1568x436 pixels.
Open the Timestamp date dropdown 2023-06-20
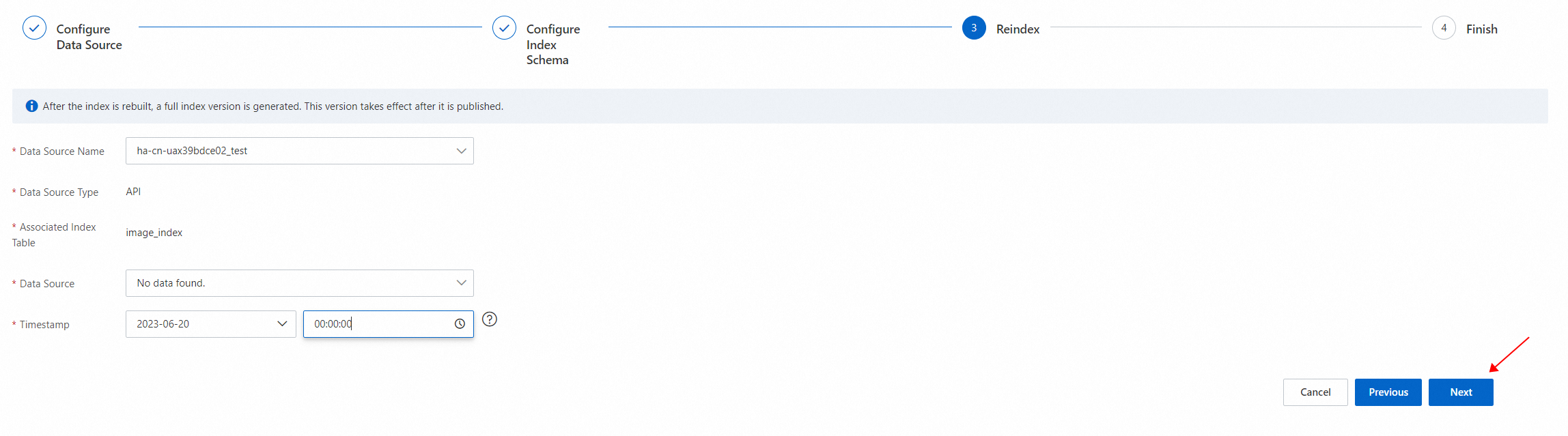coord(211,324)
